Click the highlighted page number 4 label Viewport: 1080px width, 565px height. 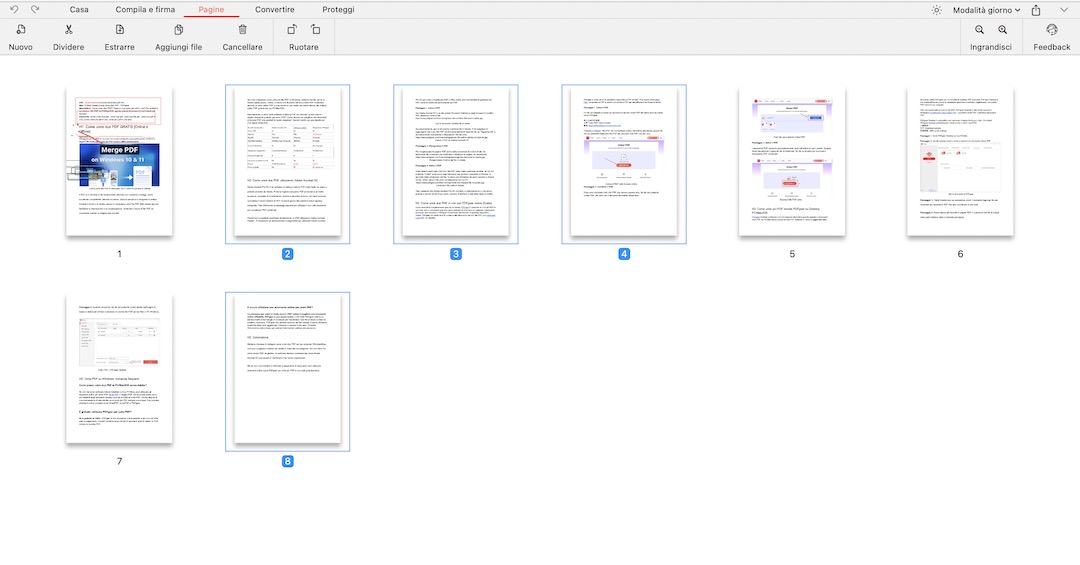coord(623,254)
